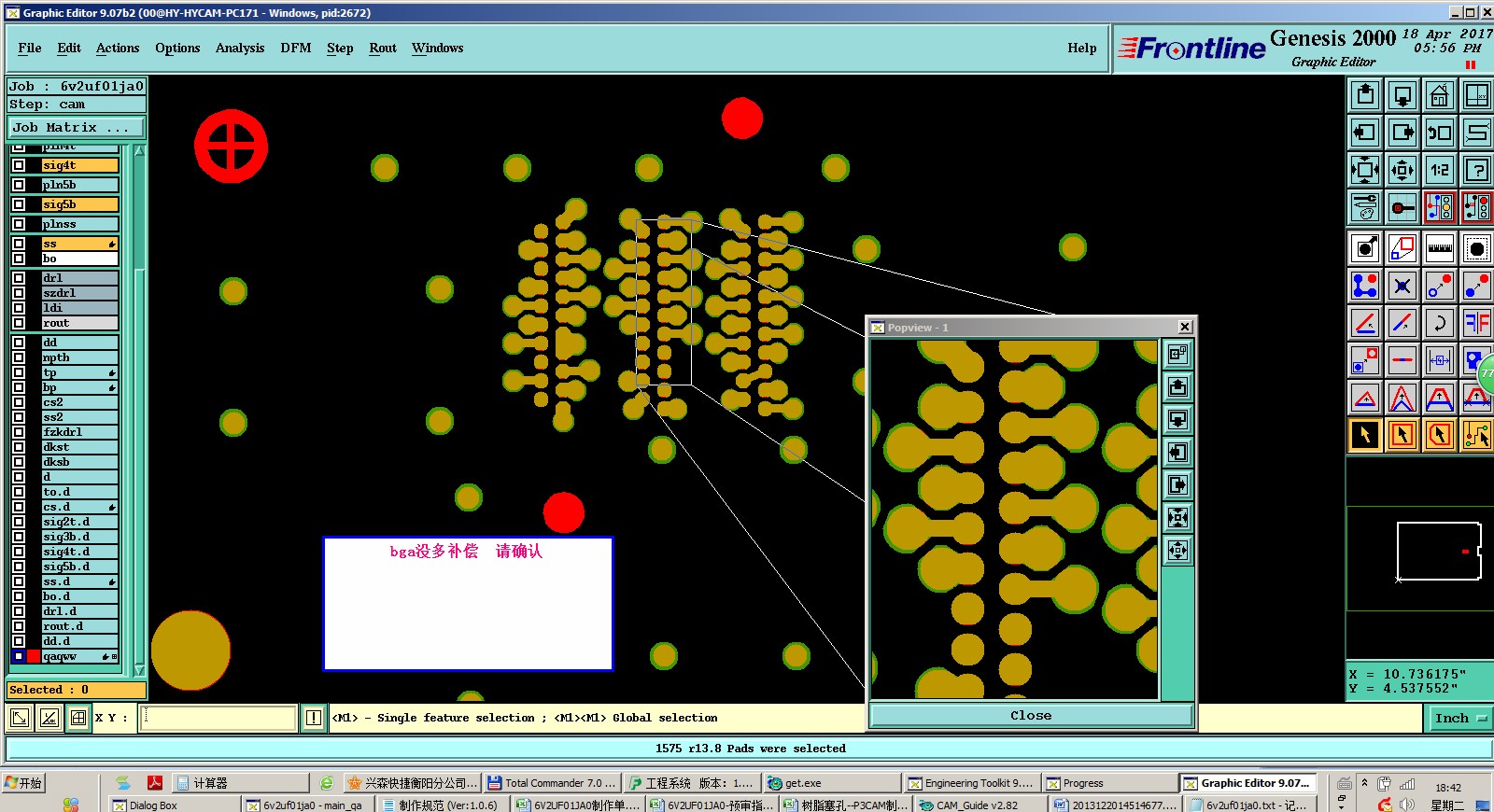Open the tools and palette settings icon
This screenshot has height=812, width=1494.
click(1365, 207)
